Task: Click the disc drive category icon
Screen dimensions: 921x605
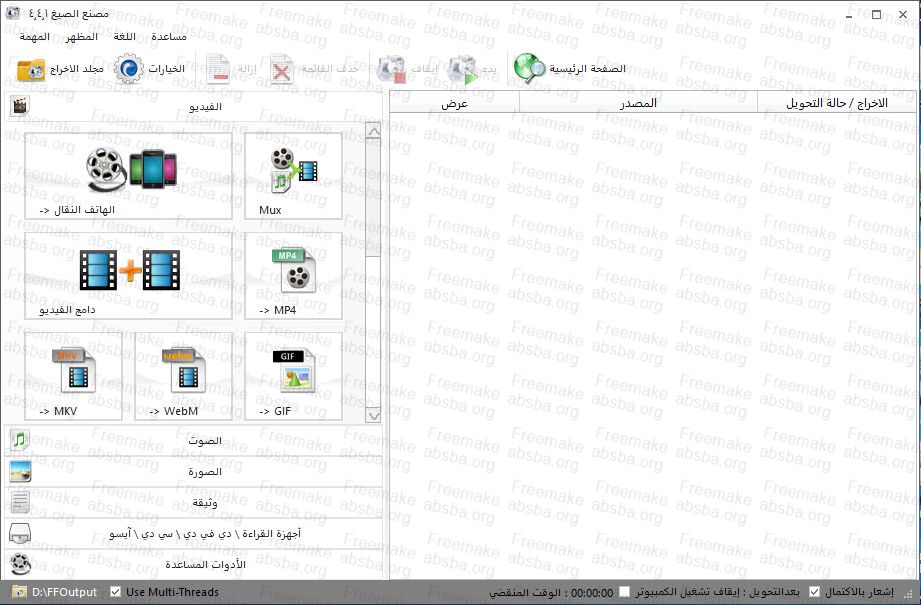Action: click(20, 533)
